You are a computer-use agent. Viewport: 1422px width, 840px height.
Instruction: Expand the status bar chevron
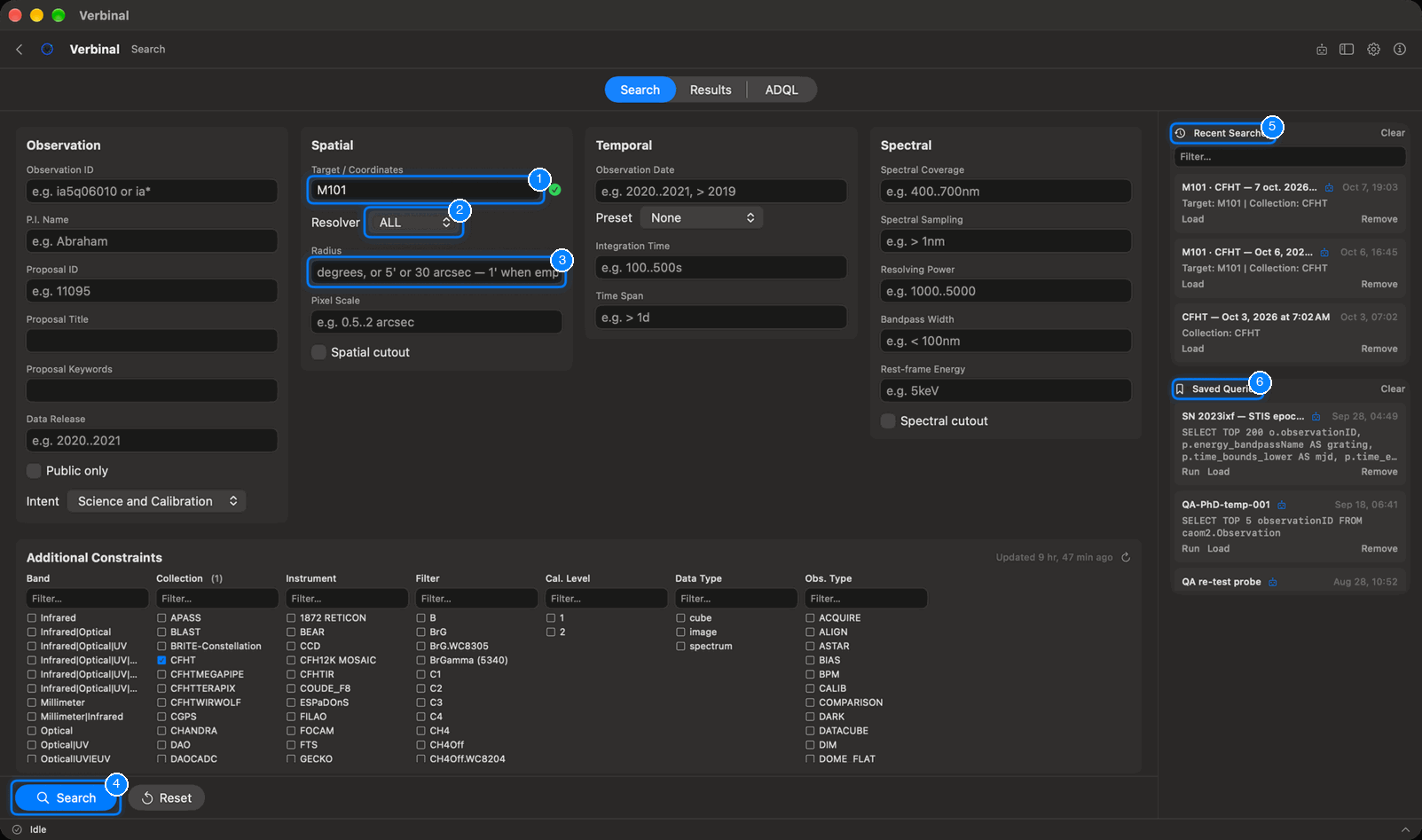point(1405,830)
